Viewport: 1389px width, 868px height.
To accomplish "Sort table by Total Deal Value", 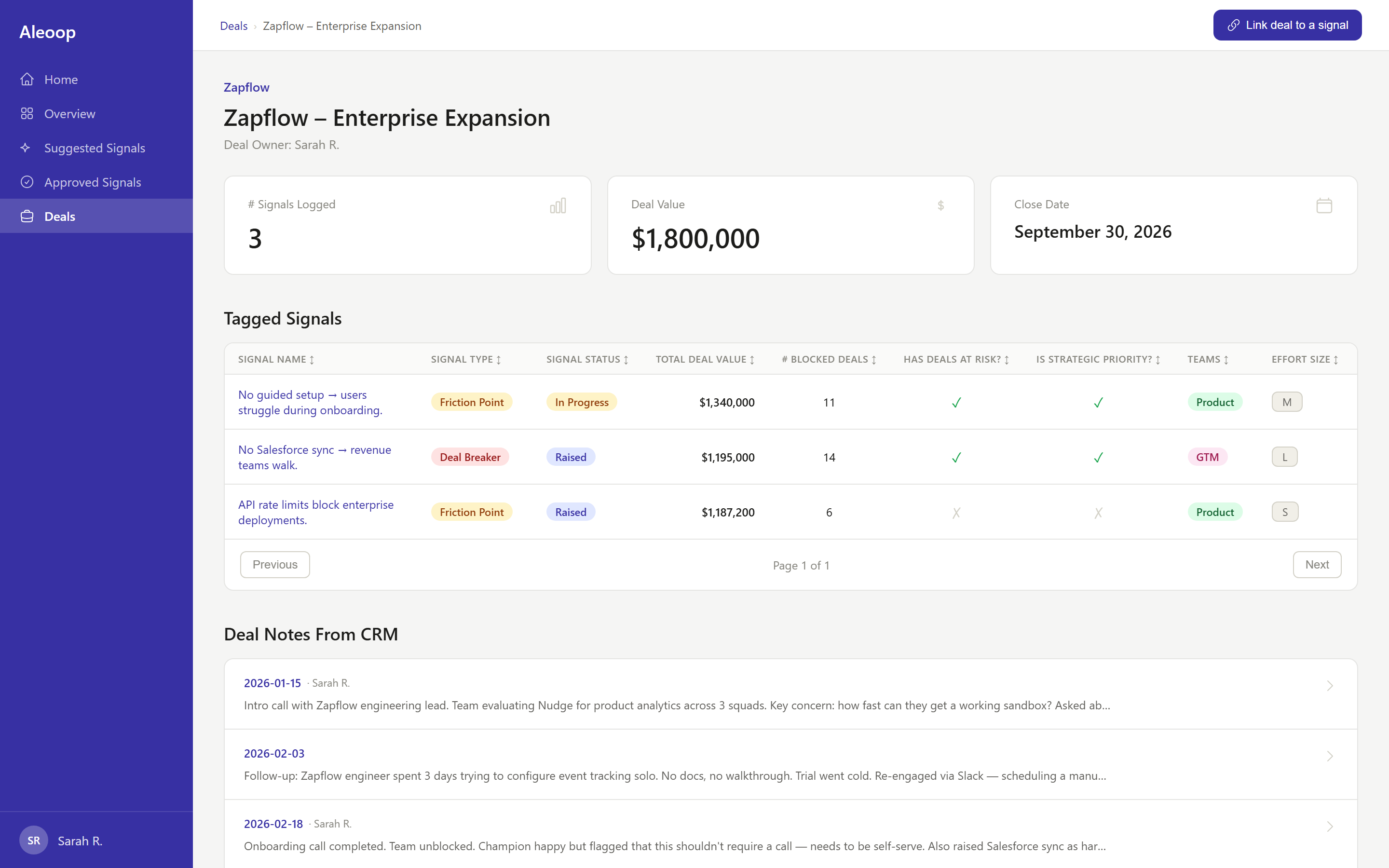I will pyautogui.click(x=706, y=359).
